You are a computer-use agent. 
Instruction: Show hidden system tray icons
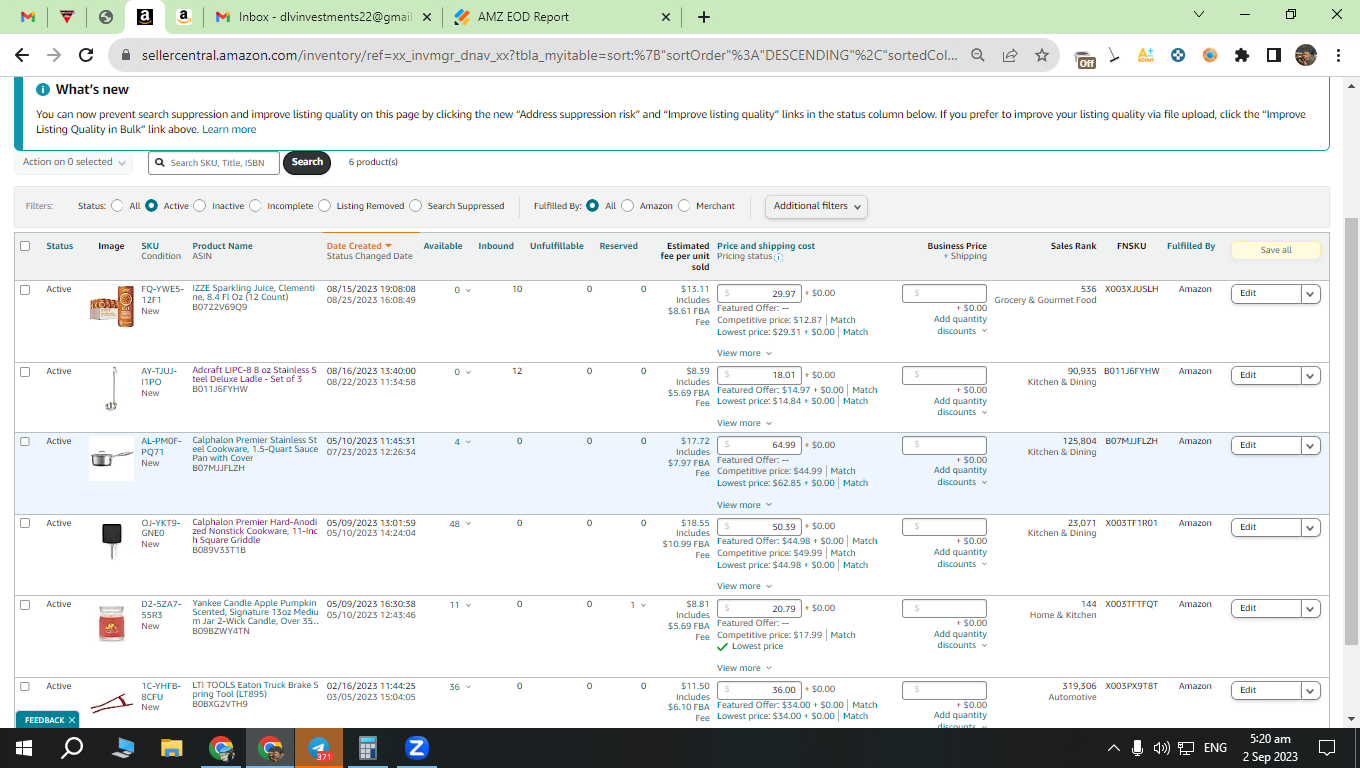click(1114, 748)
